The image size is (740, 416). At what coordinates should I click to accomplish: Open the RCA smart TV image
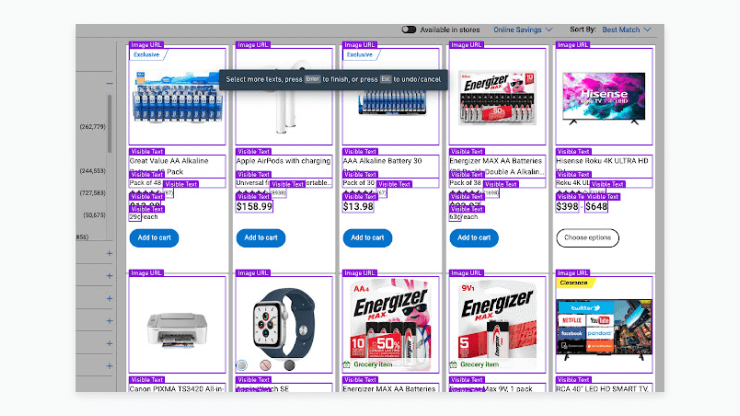(604, 325)
